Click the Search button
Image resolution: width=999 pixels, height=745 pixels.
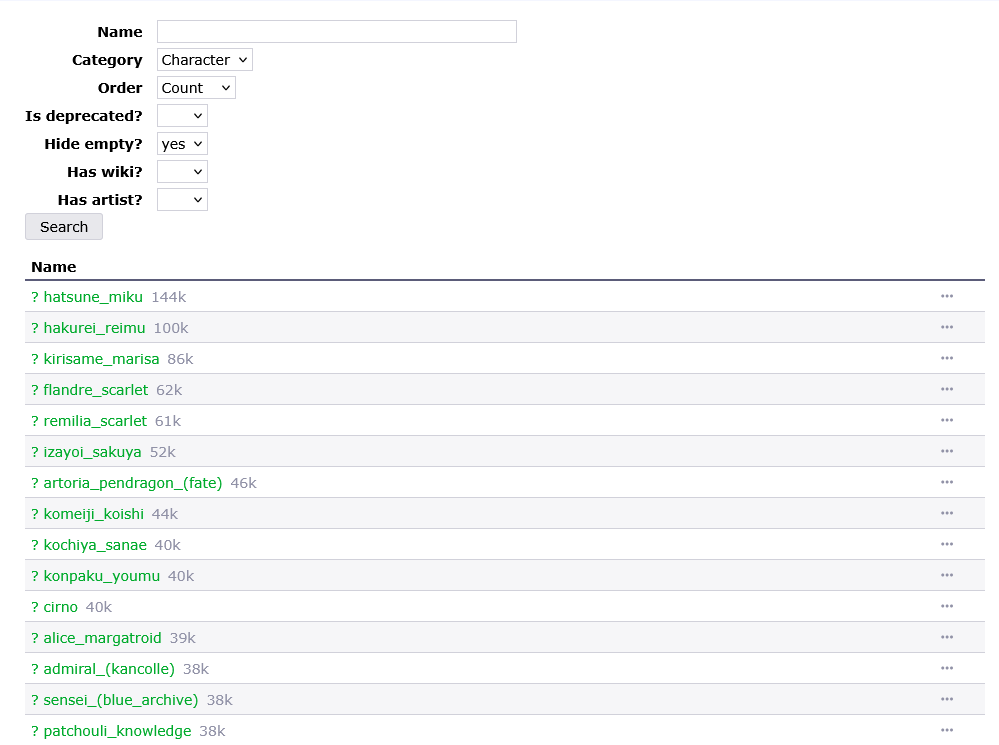(64, 227)
